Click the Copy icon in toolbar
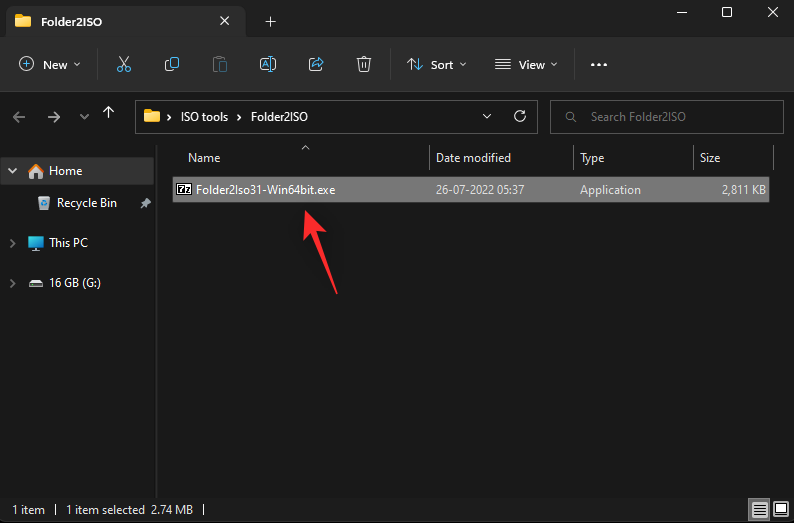 pos(172,64)
